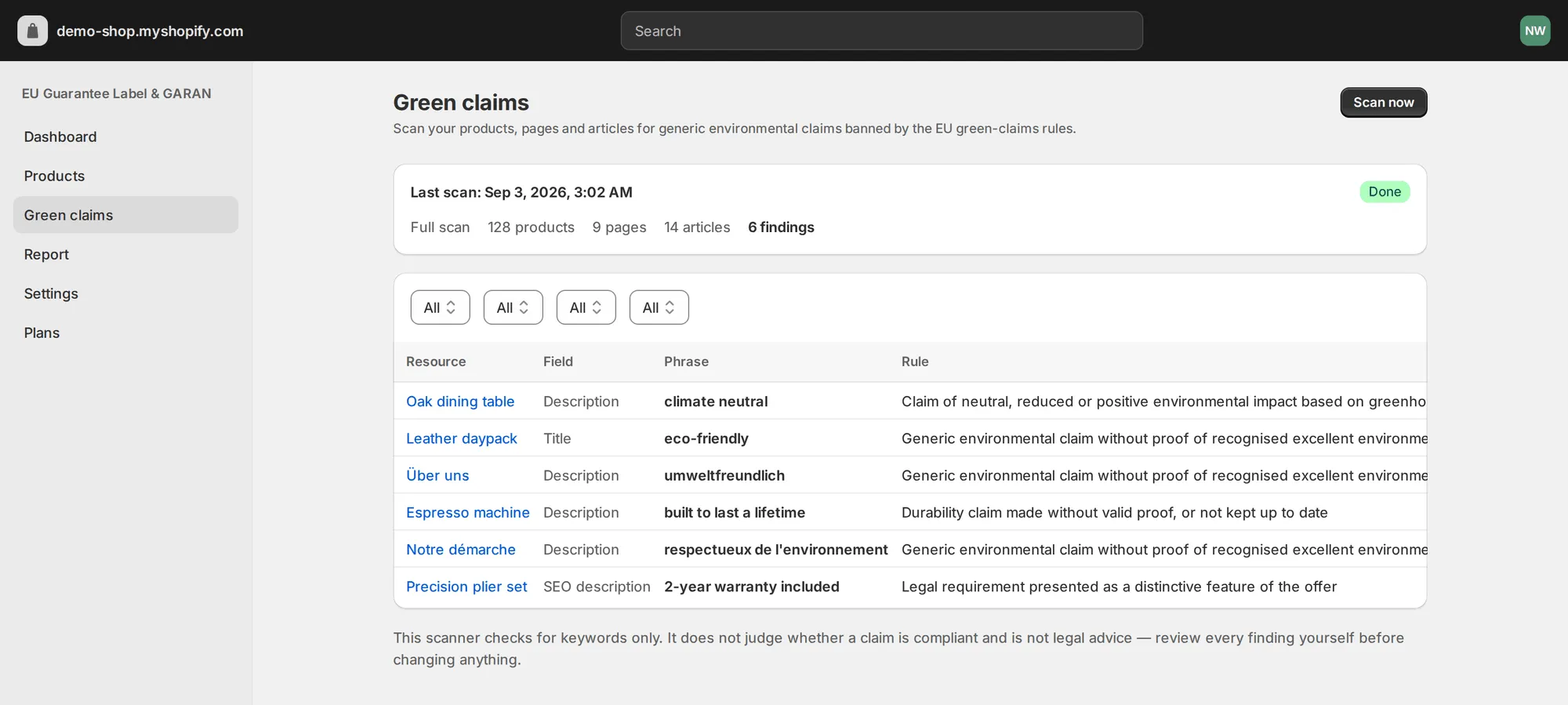1568x705 pixels.
Task: Click the Oak dining table rule text
Action: [1163, 402]
